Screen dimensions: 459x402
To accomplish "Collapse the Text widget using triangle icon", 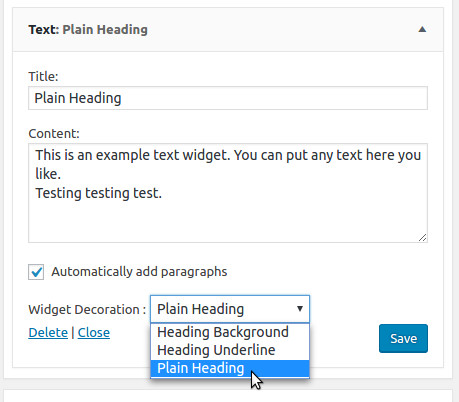I will coord(422,30).
